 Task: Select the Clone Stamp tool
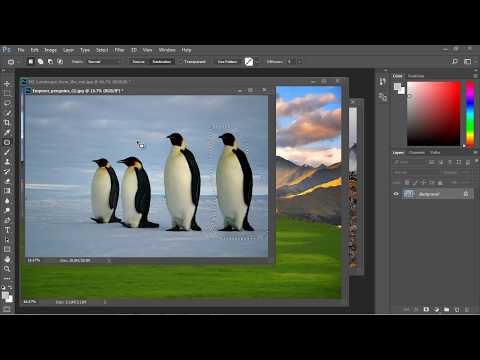(x=7, y=162)
